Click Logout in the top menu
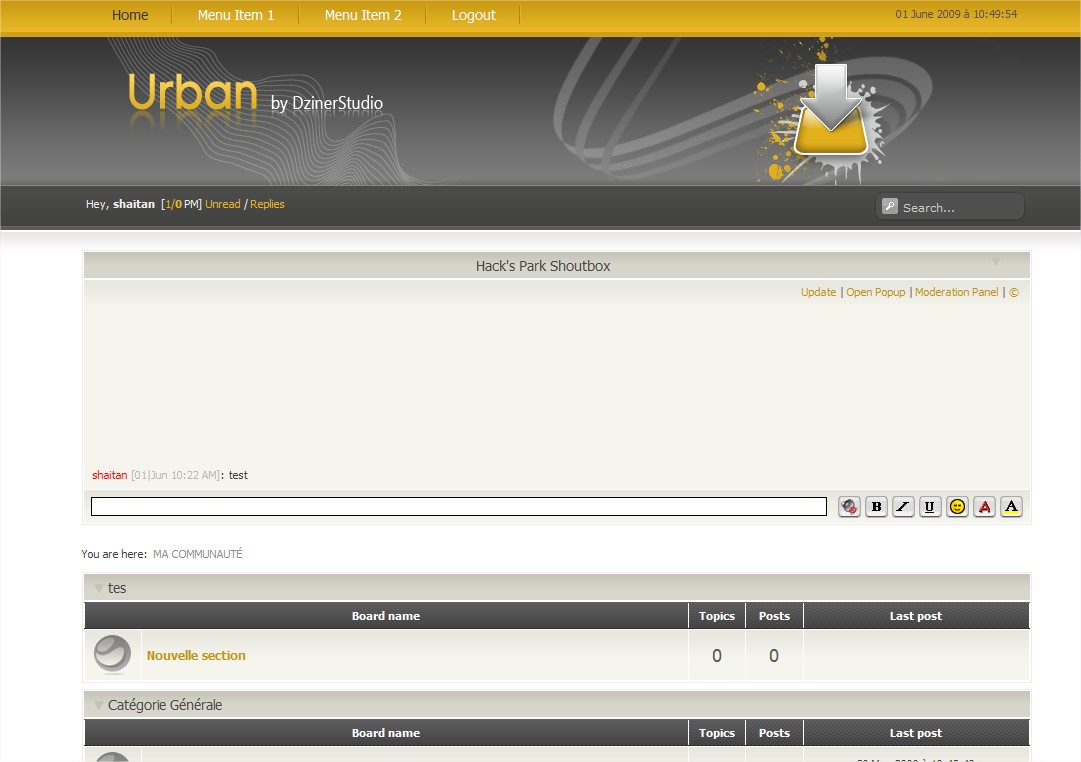 [x=473, y=15]
